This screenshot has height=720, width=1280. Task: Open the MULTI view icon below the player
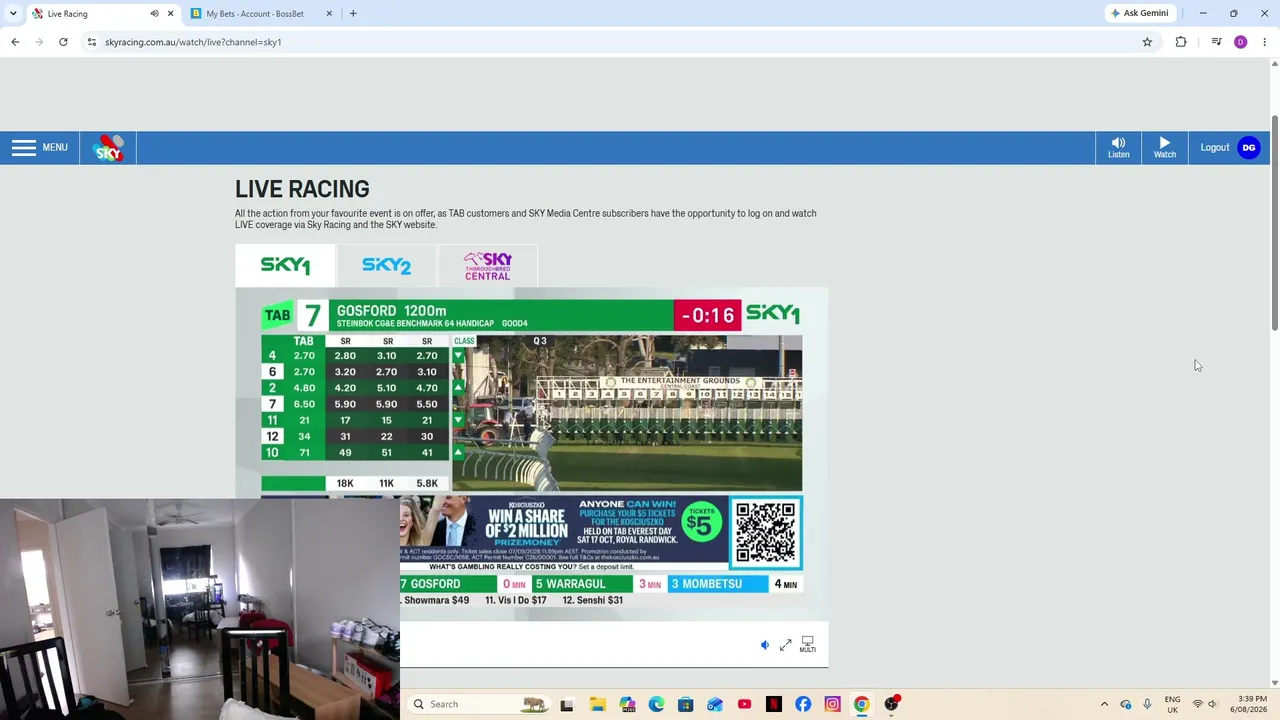click(807, 645)
